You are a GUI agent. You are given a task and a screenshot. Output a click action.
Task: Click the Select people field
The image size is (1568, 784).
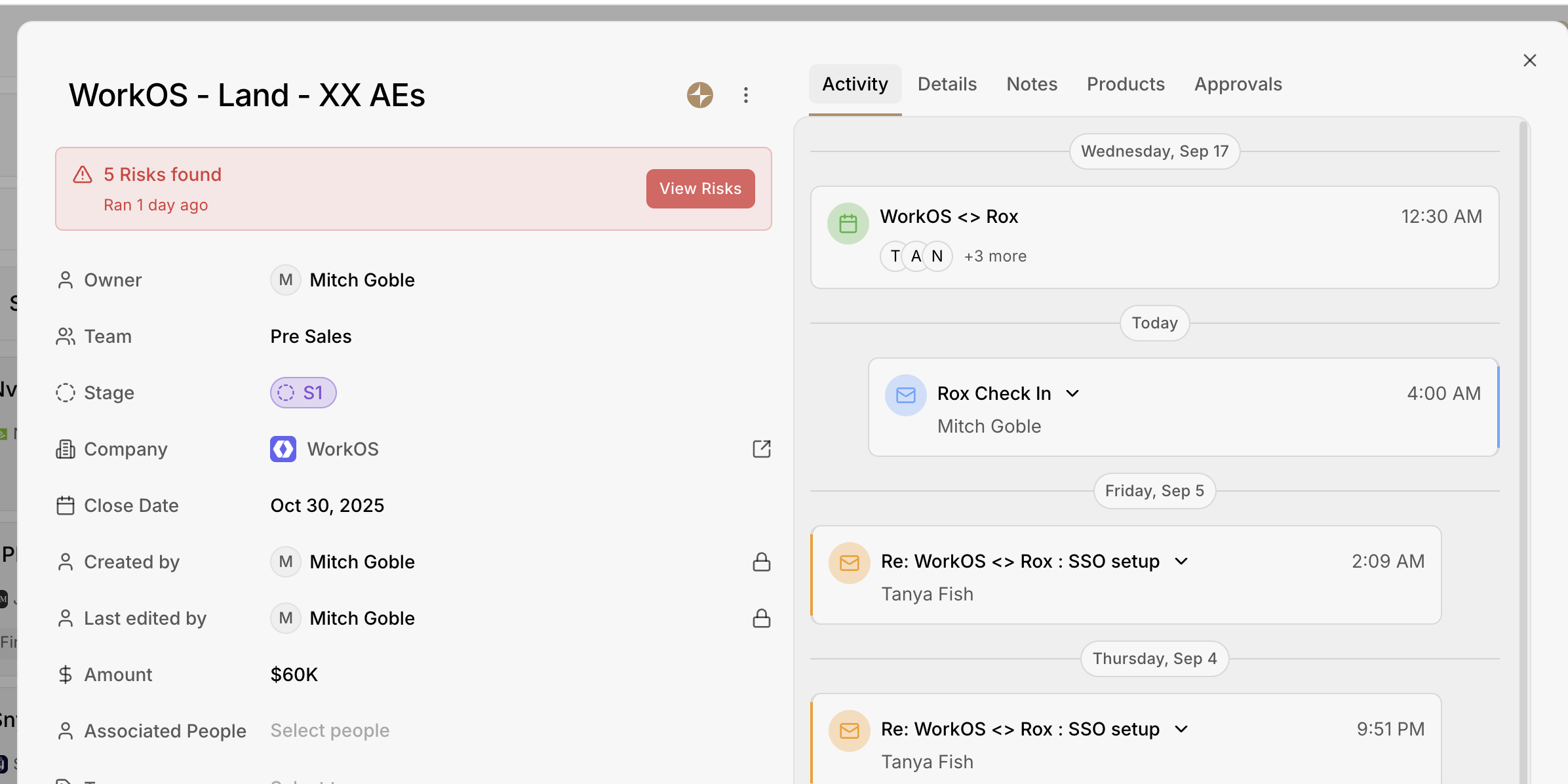pos(330,730)
